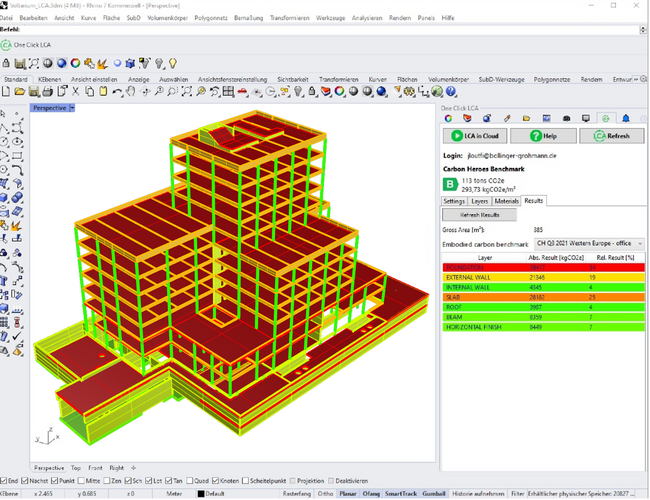Screen dimensions: 650x500
Task: Select the Pan hand tool
Action: click(x=131, y=92)
